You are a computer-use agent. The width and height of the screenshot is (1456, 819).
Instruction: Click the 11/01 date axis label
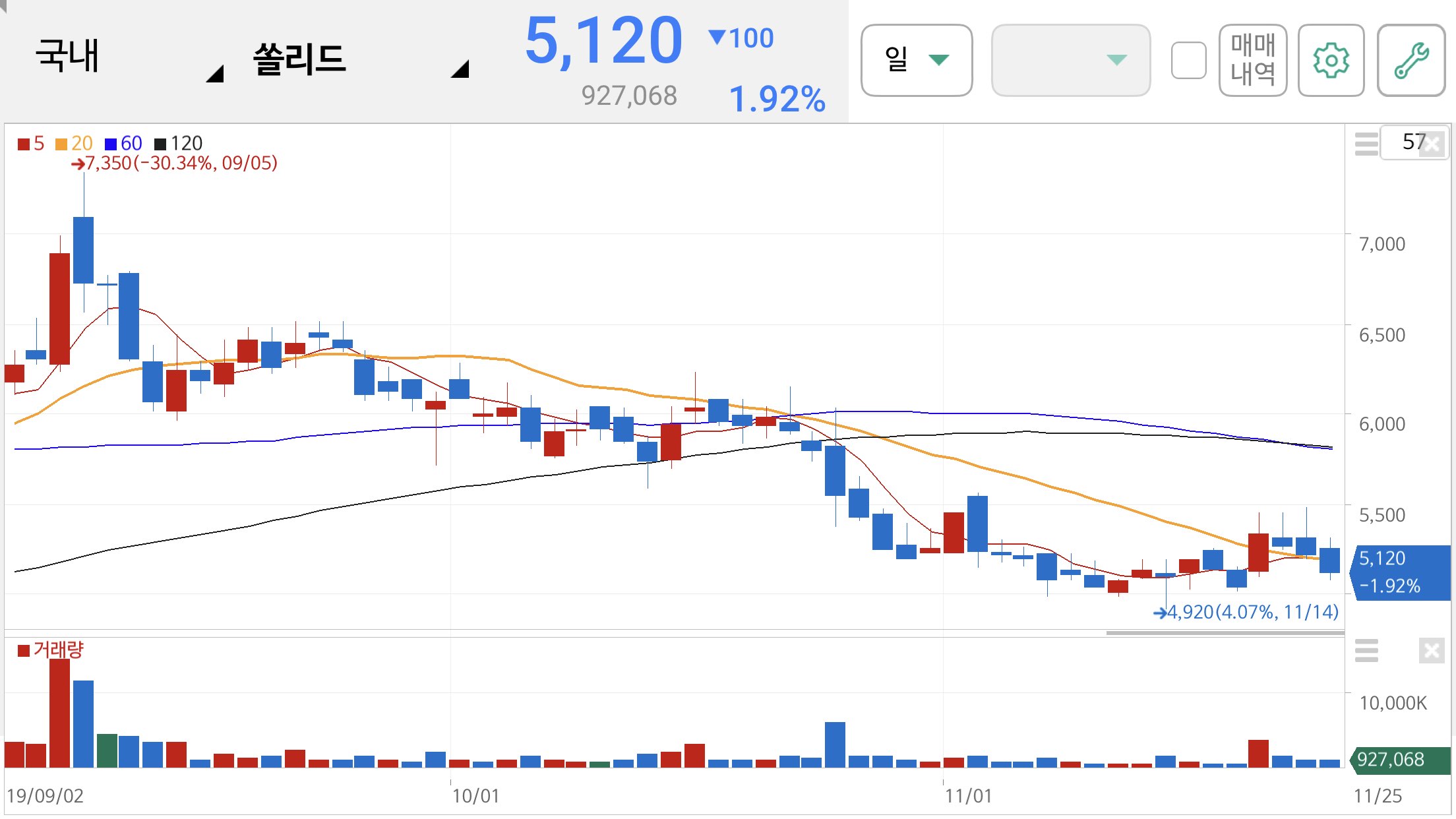pyautogui.click(x=968, y=796)
